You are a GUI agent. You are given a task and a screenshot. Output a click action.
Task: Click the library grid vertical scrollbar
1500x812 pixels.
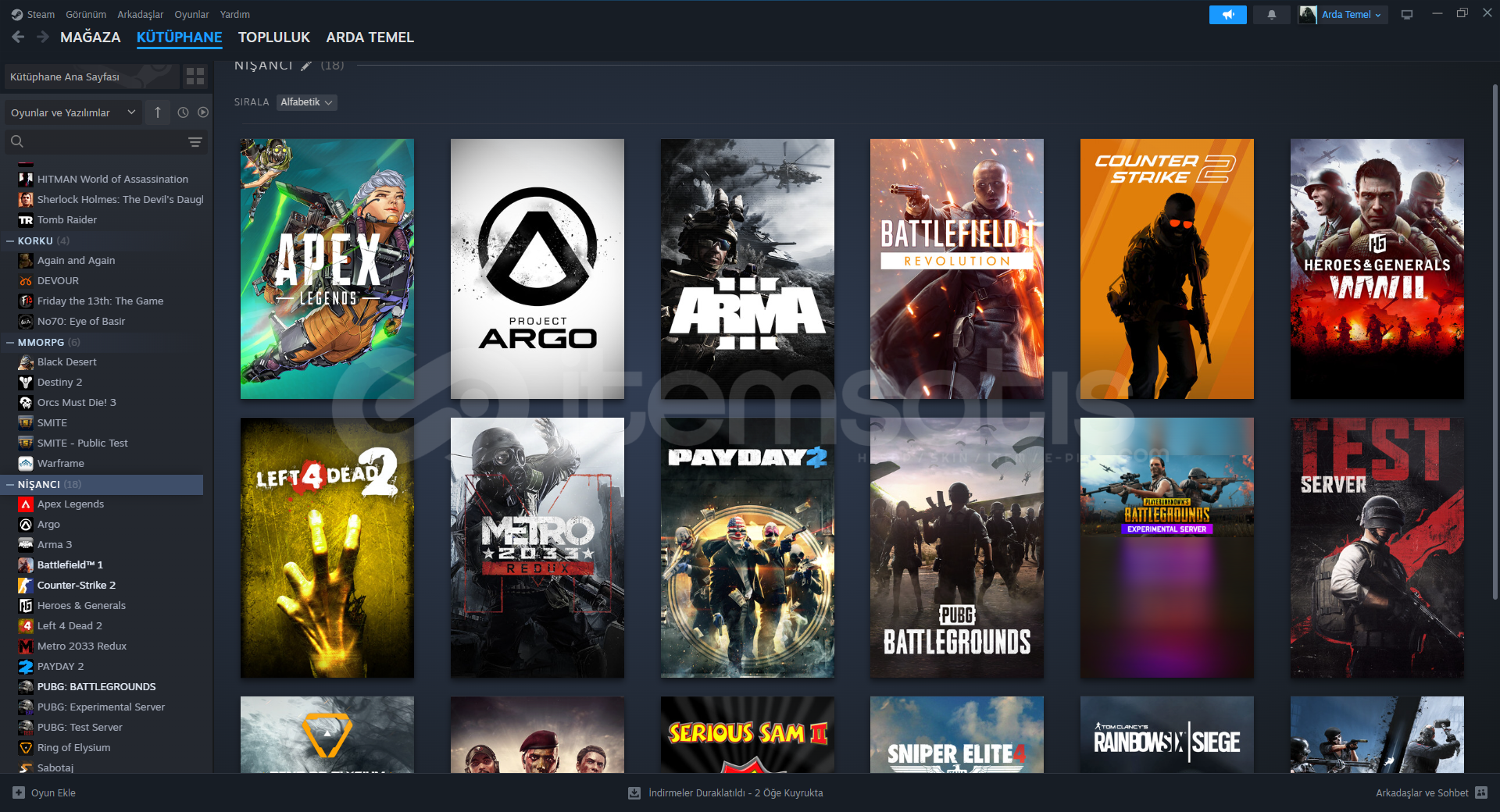click(1495, 340)
